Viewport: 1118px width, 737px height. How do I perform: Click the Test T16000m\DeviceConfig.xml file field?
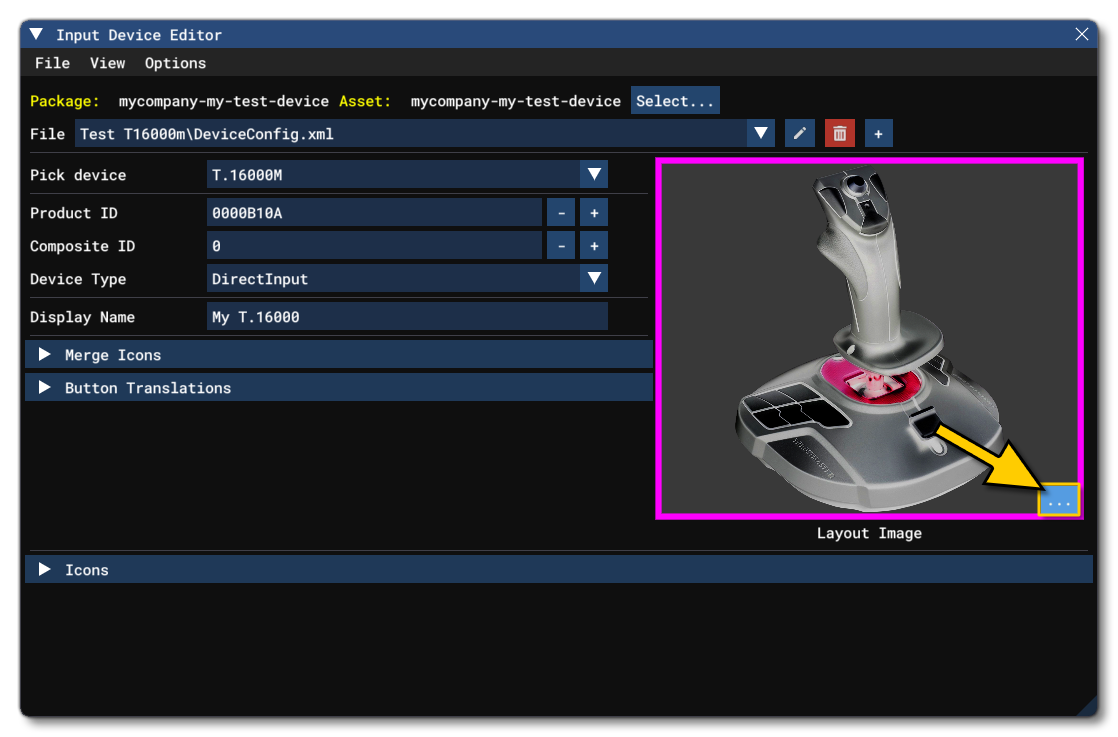[x=411, y=134]
